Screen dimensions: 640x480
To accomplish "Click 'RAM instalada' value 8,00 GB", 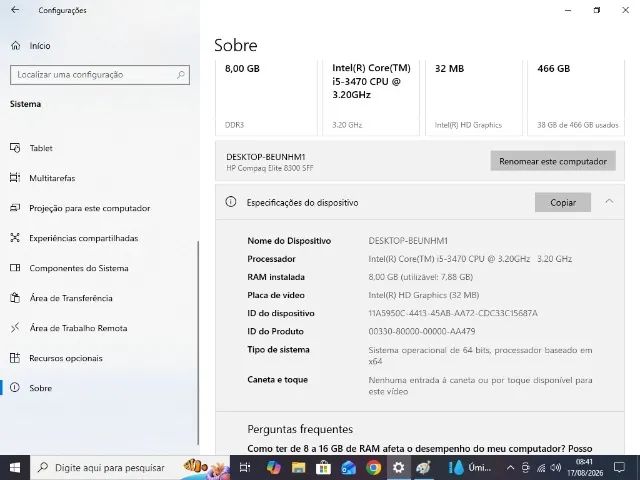I will 421,277.
